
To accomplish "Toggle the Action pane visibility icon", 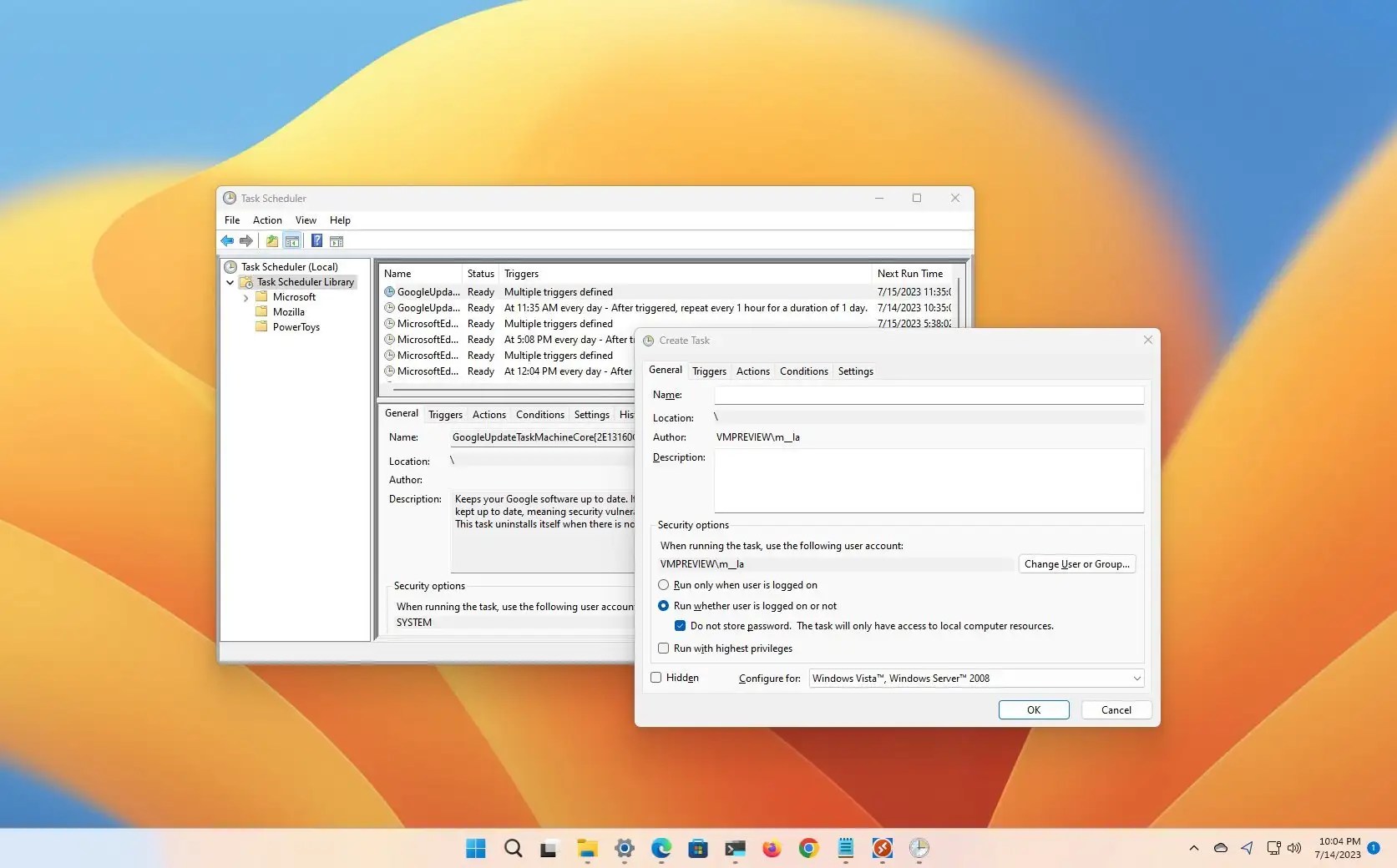I will click(337, 240).
